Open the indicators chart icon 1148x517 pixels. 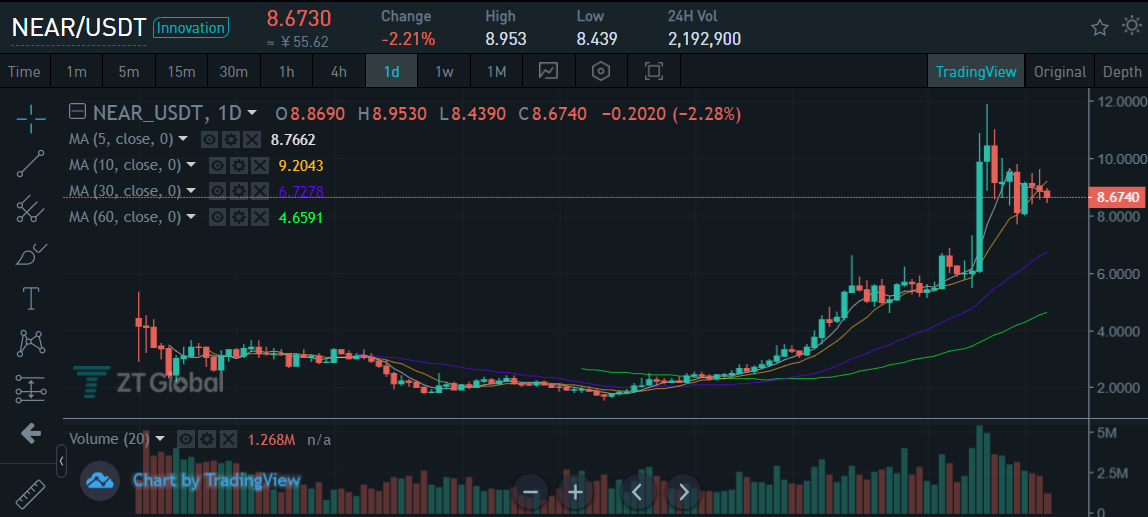click(x=548, y=71)
